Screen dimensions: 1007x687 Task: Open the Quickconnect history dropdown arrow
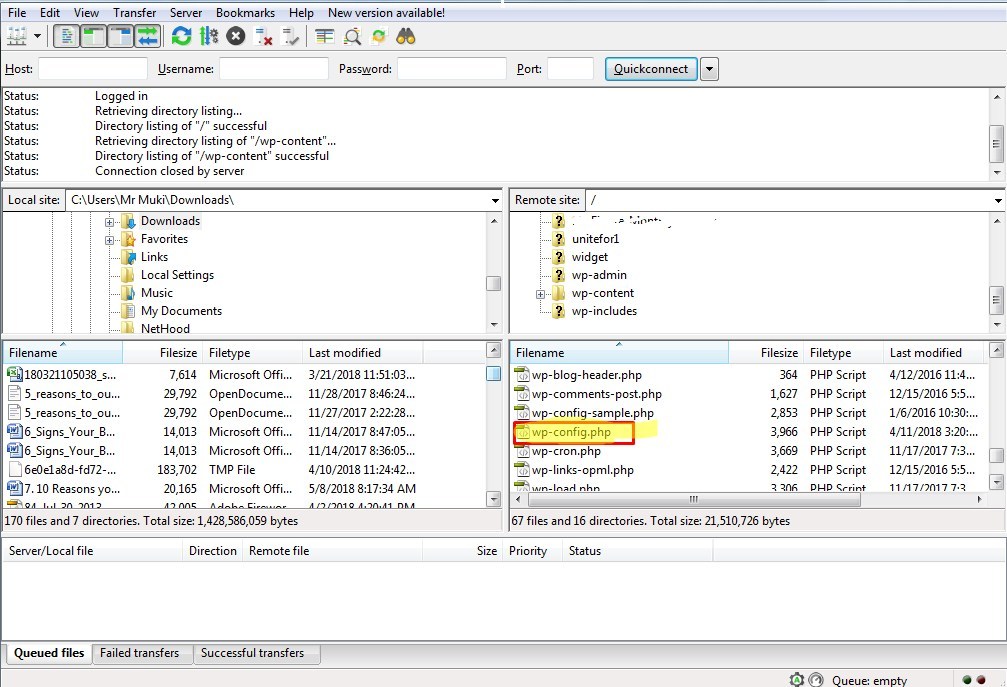tap(709, 69)
